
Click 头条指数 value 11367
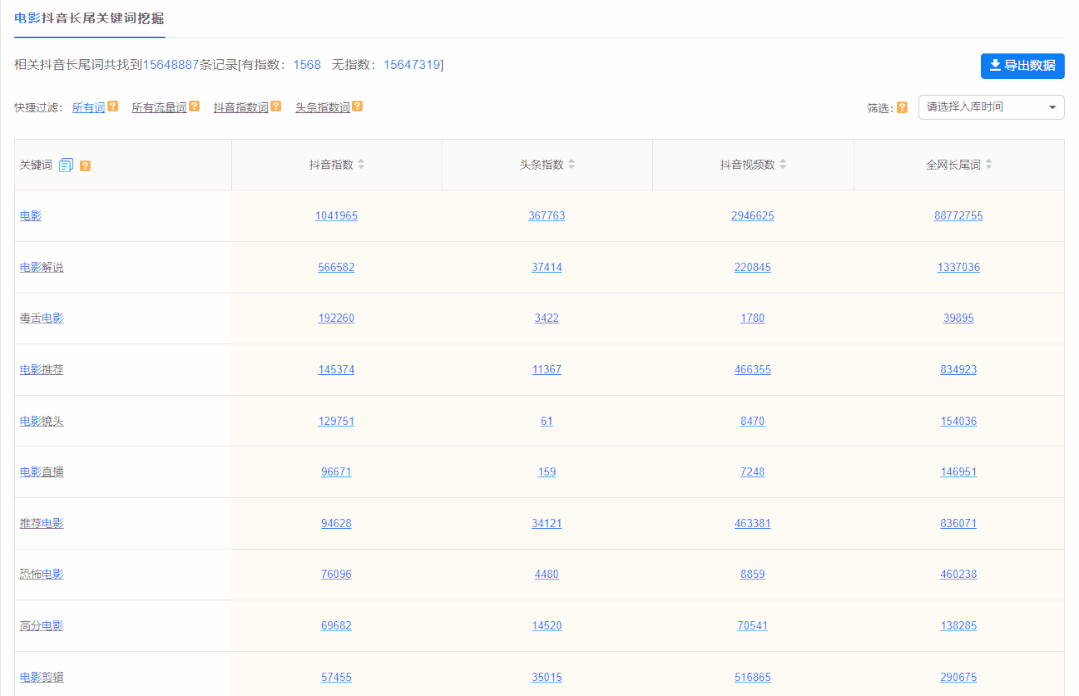coord(546,370)
